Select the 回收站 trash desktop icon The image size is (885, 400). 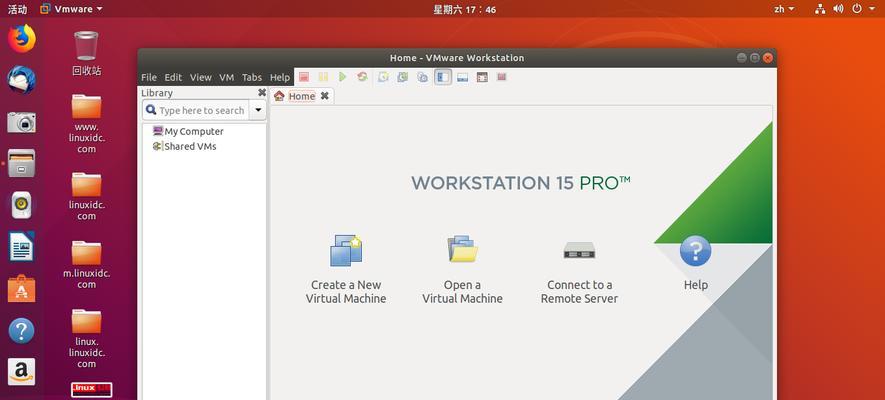pyautogui.click(x=86, y=54)
